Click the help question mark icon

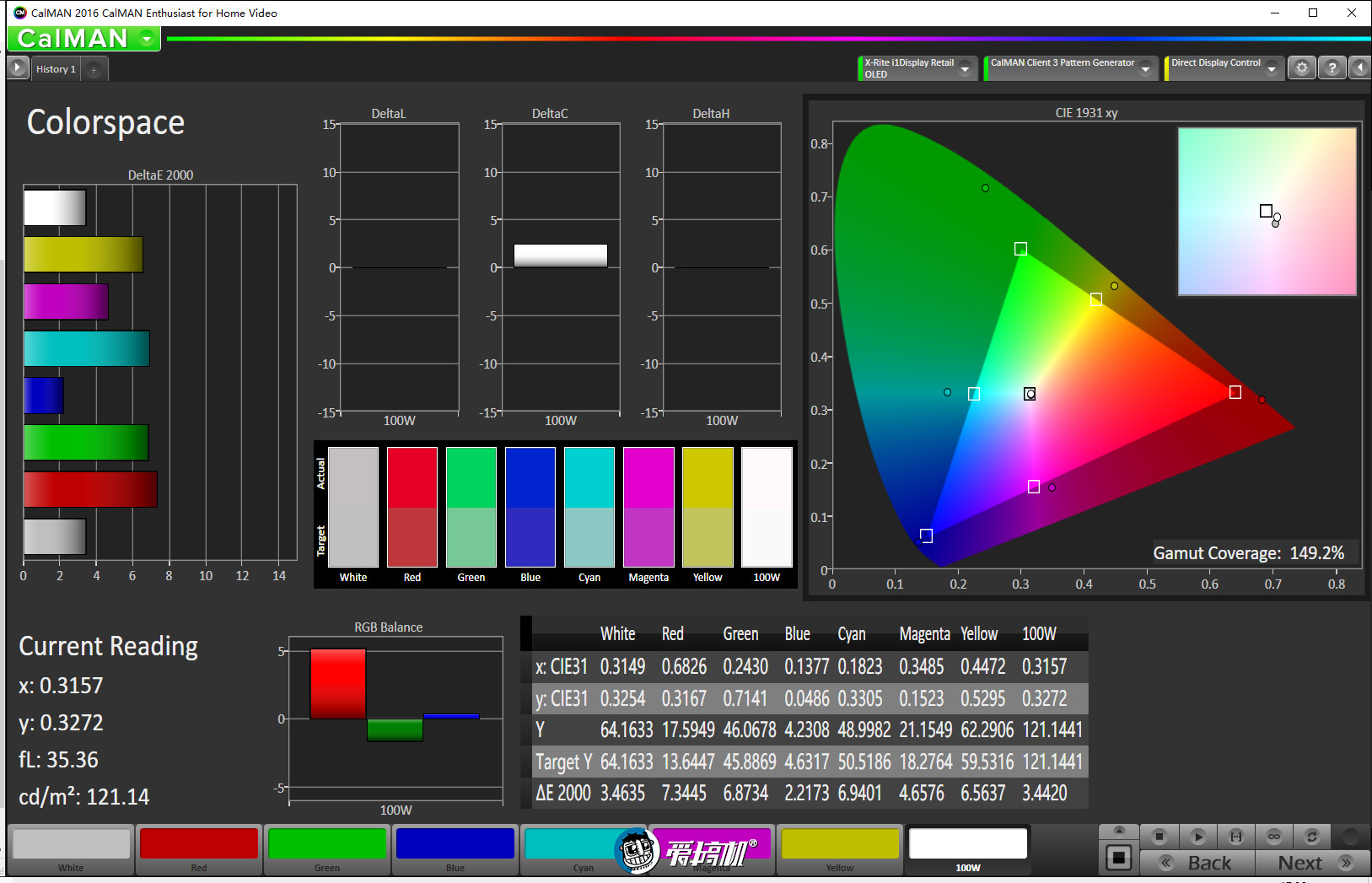[1332, 68]
